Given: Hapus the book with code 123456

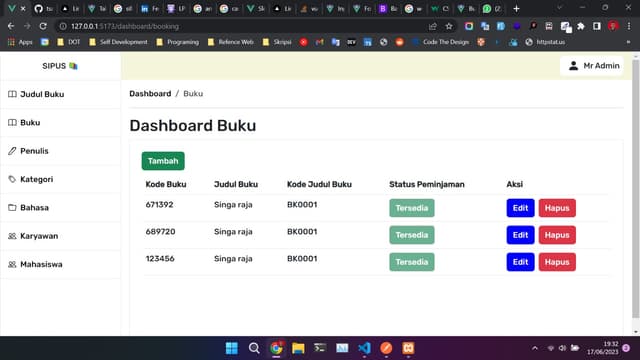Looking at the screenshot, I should click(557, 262).
